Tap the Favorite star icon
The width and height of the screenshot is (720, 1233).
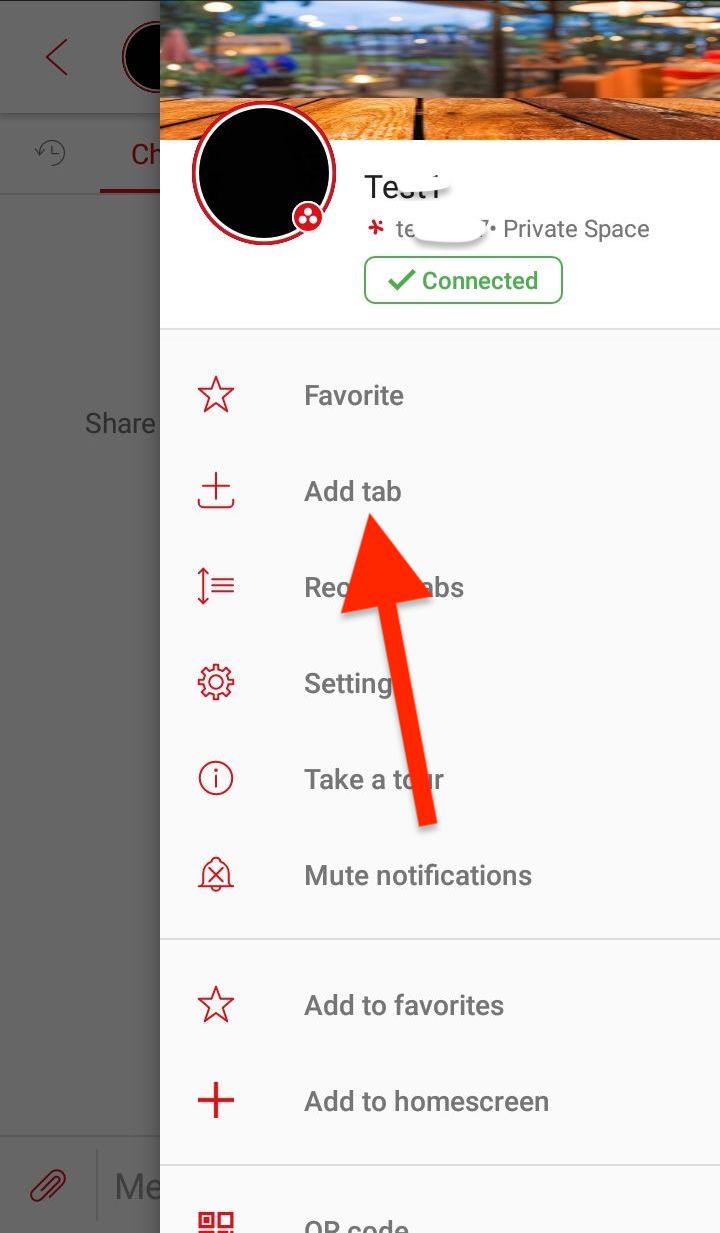[x=216, y=395]
